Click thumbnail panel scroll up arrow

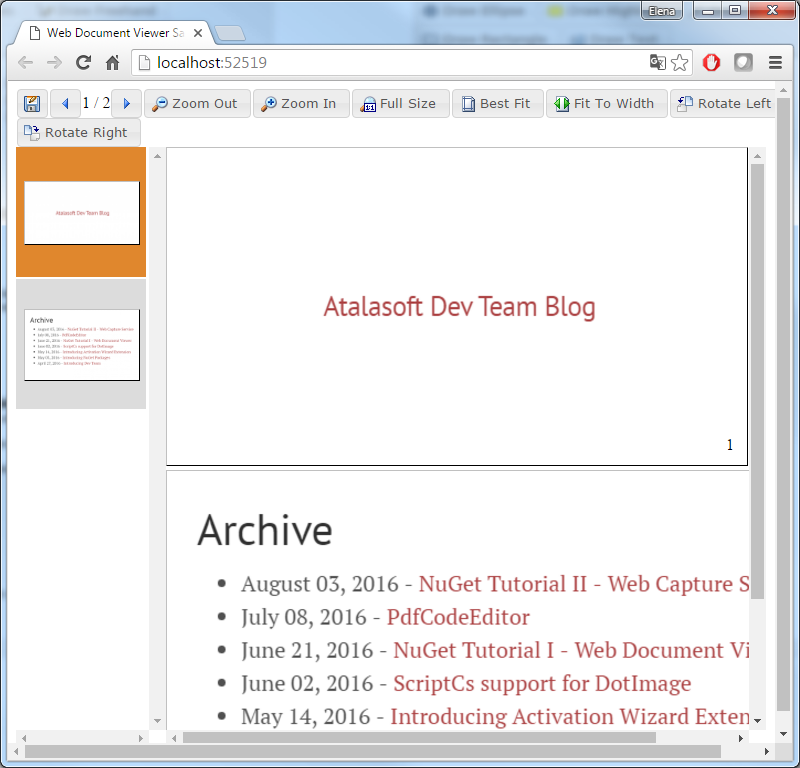click(157, 156)
